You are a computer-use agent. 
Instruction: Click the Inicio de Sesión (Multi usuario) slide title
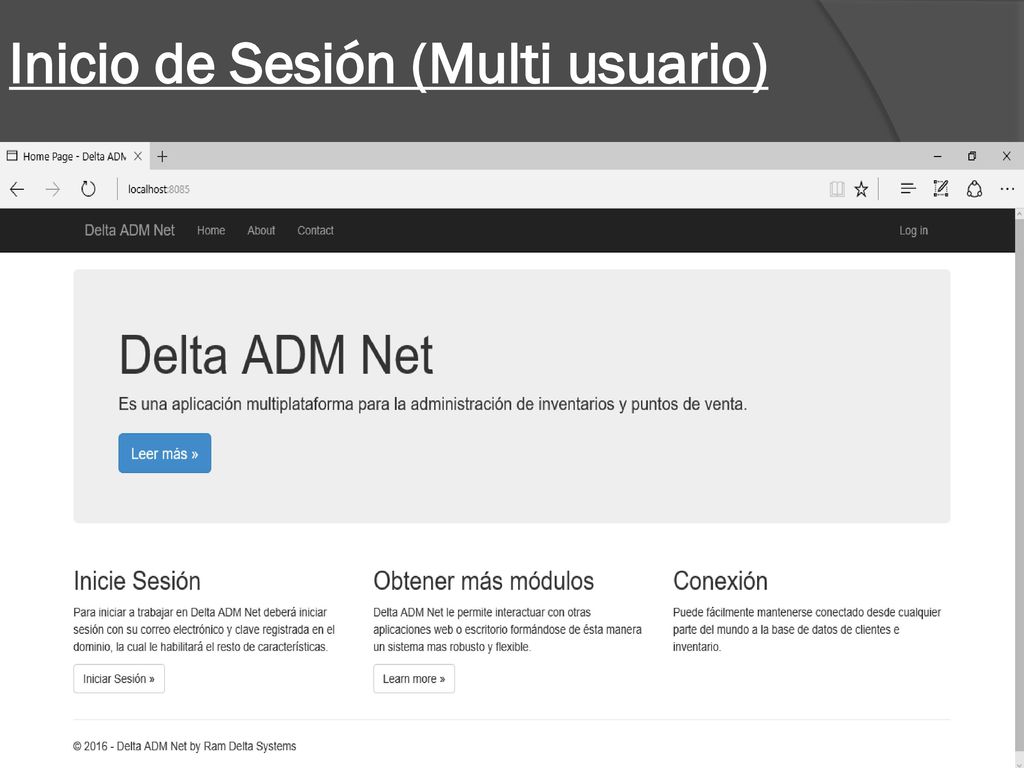click(389, 64)
